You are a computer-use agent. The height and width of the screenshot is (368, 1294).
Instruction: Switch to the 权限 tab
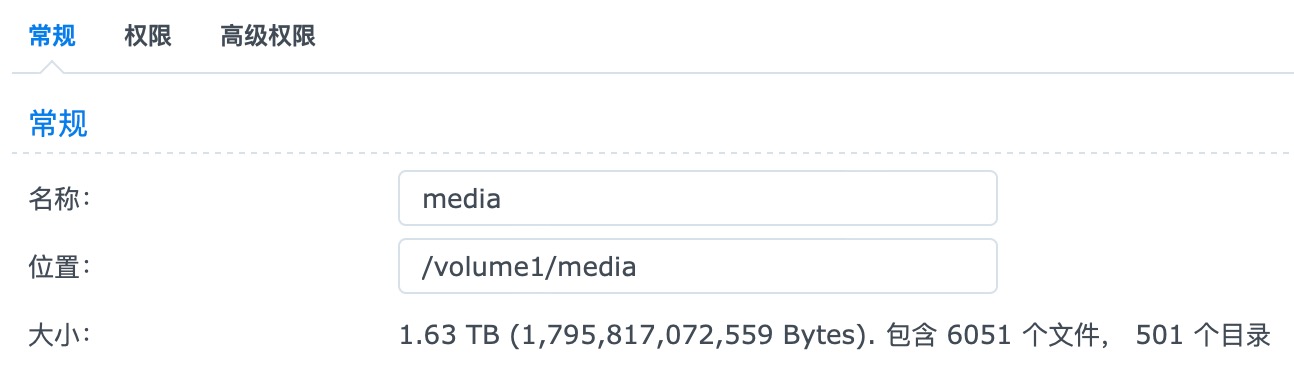tap(148, 37)
